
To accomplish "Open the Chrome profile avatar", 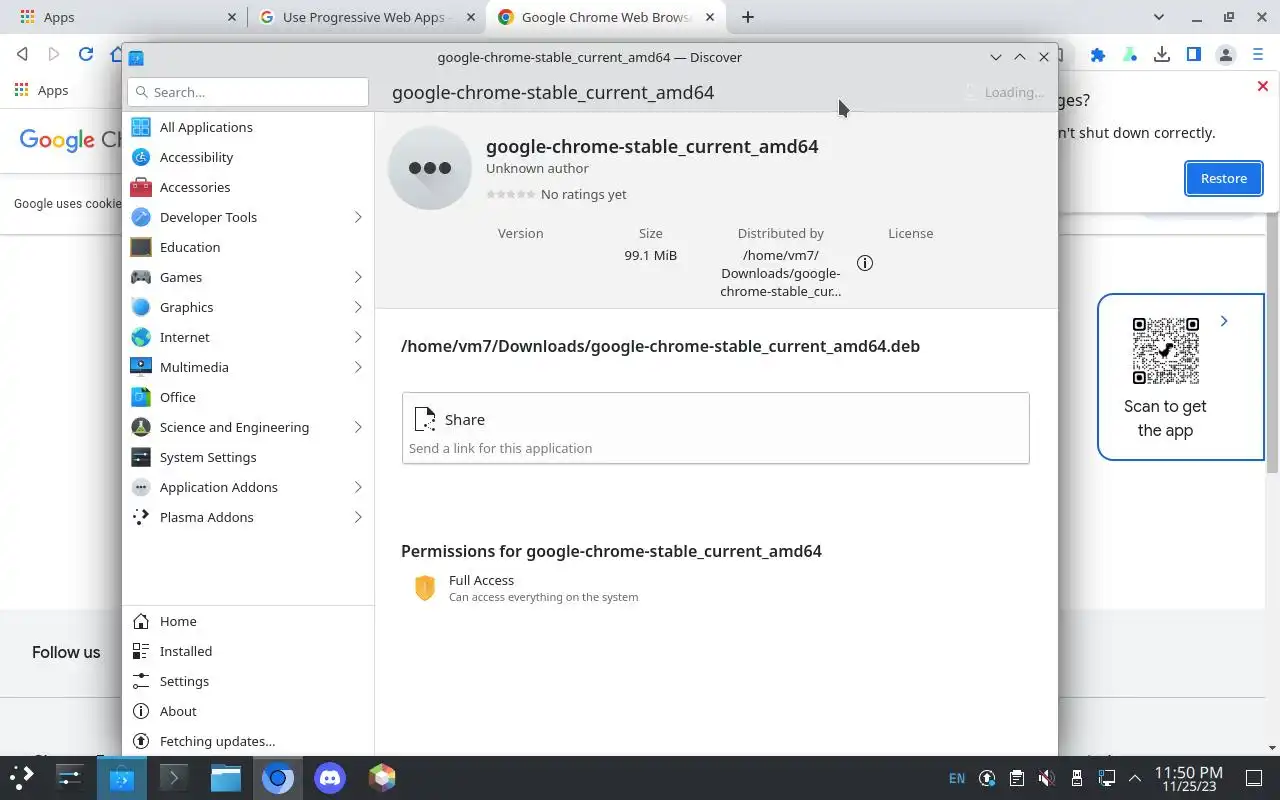I will (x=1226, y=55).
